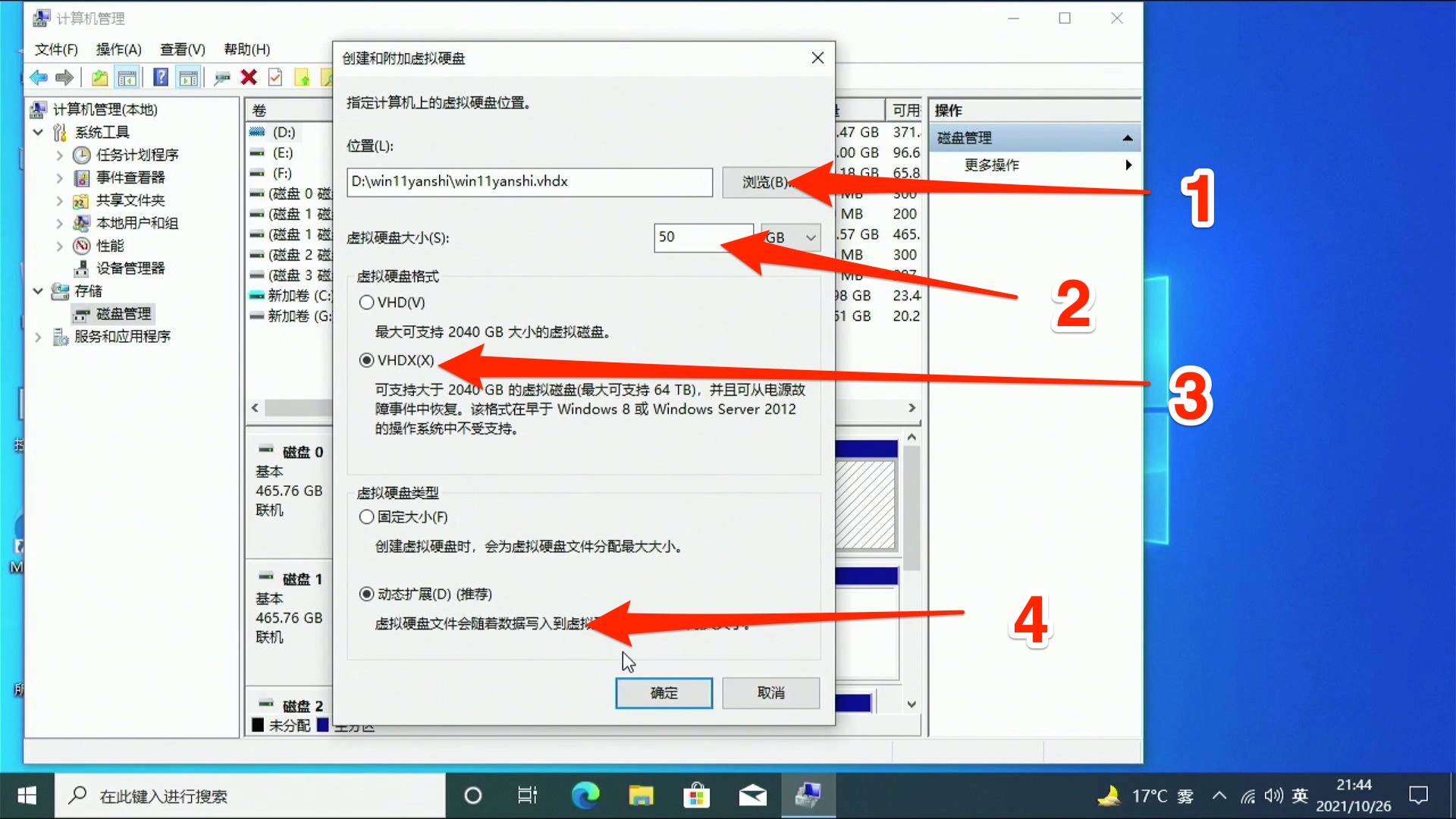Click the 确定 button to confirm
Screen dimensions: 1456x819
click(664, 693)
